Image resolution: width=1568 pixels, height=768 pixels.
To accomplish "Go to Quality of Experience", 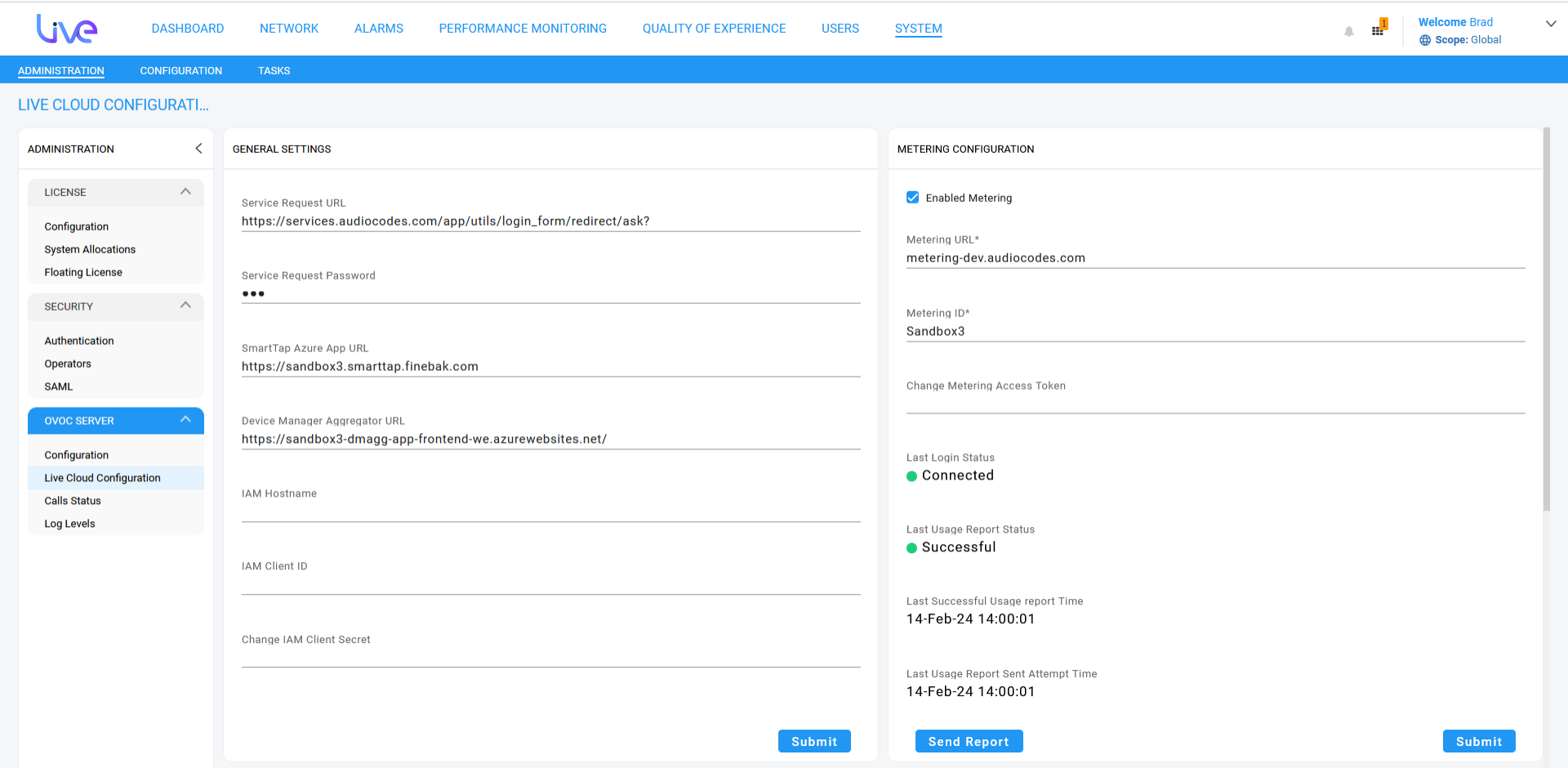I will pos(714,29).
